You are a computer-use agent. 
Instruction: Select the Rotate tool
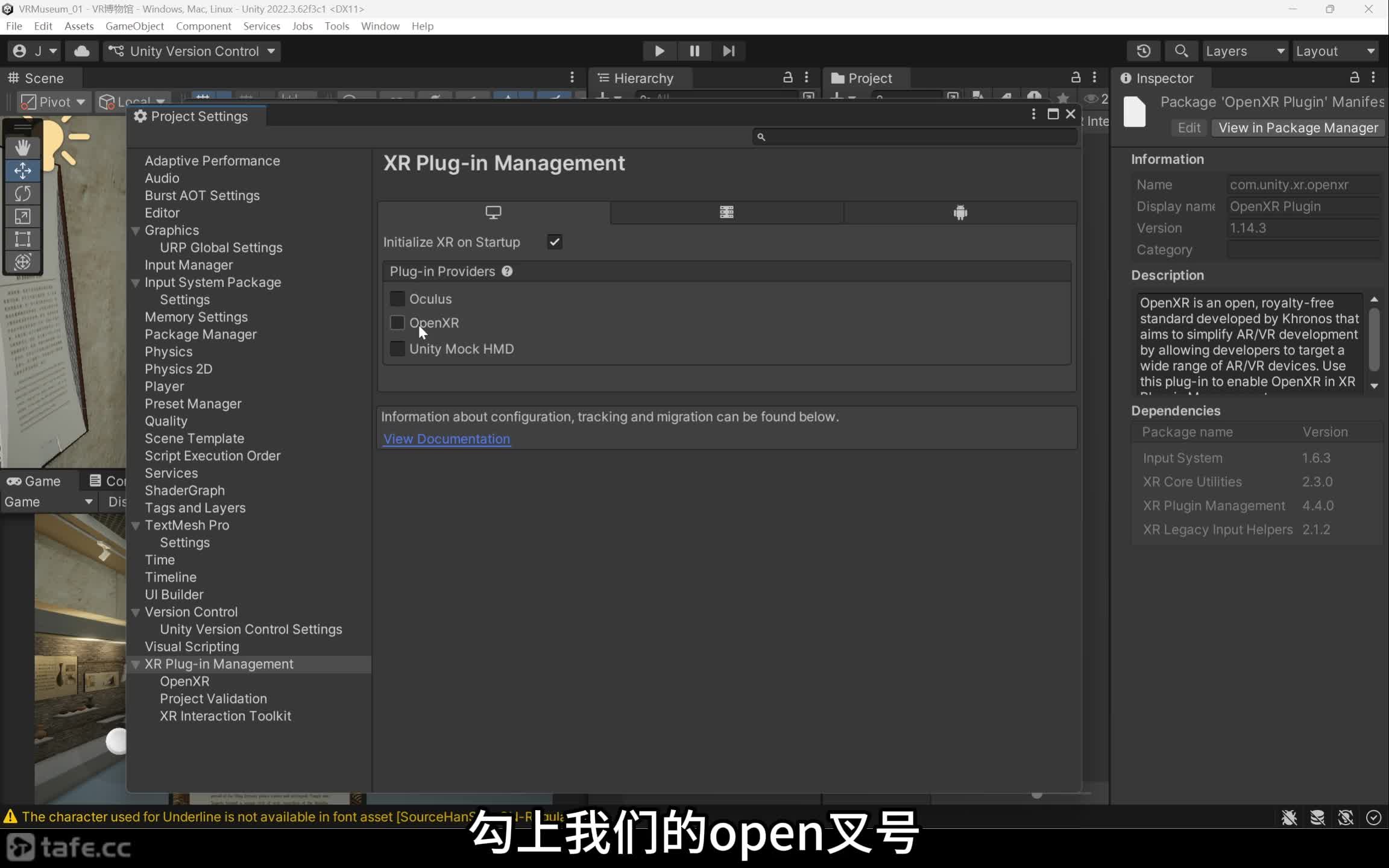pyautogui.click(x=23, y=193)
